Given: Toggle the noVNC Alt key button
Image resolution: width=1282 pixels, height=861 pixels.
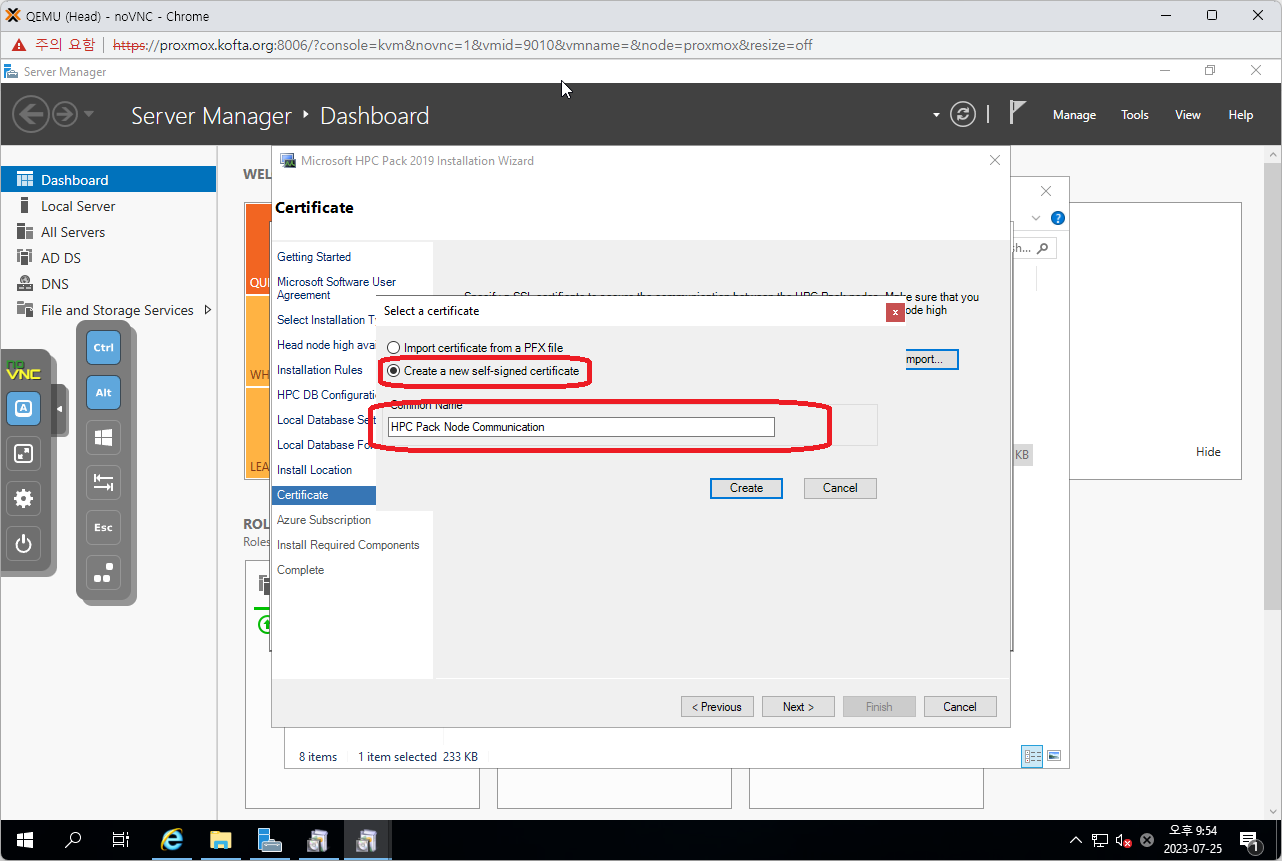Looking at the screenshot, I should pos(103,393).
